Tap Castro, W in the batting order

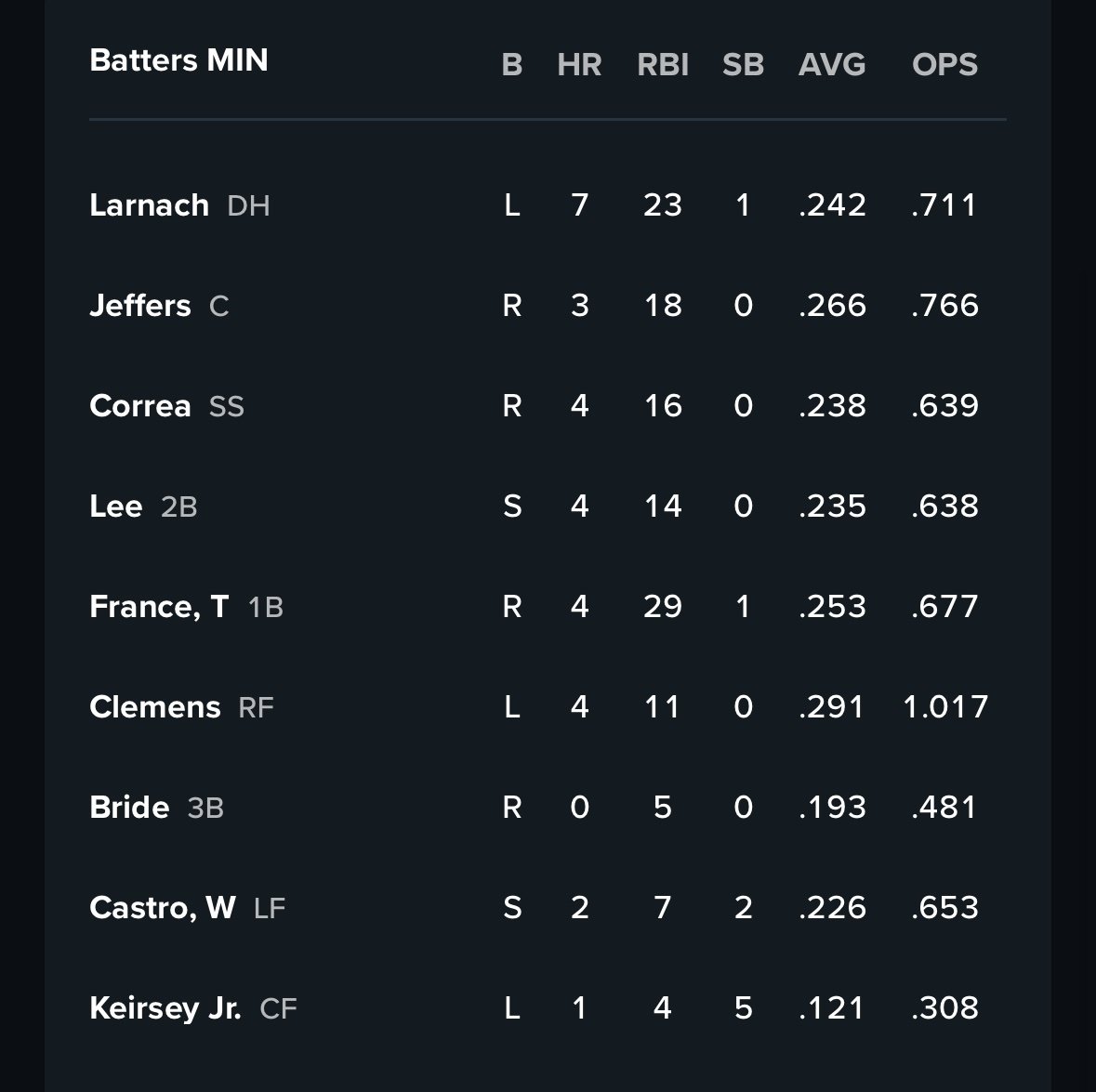click(x=163, y=907)
